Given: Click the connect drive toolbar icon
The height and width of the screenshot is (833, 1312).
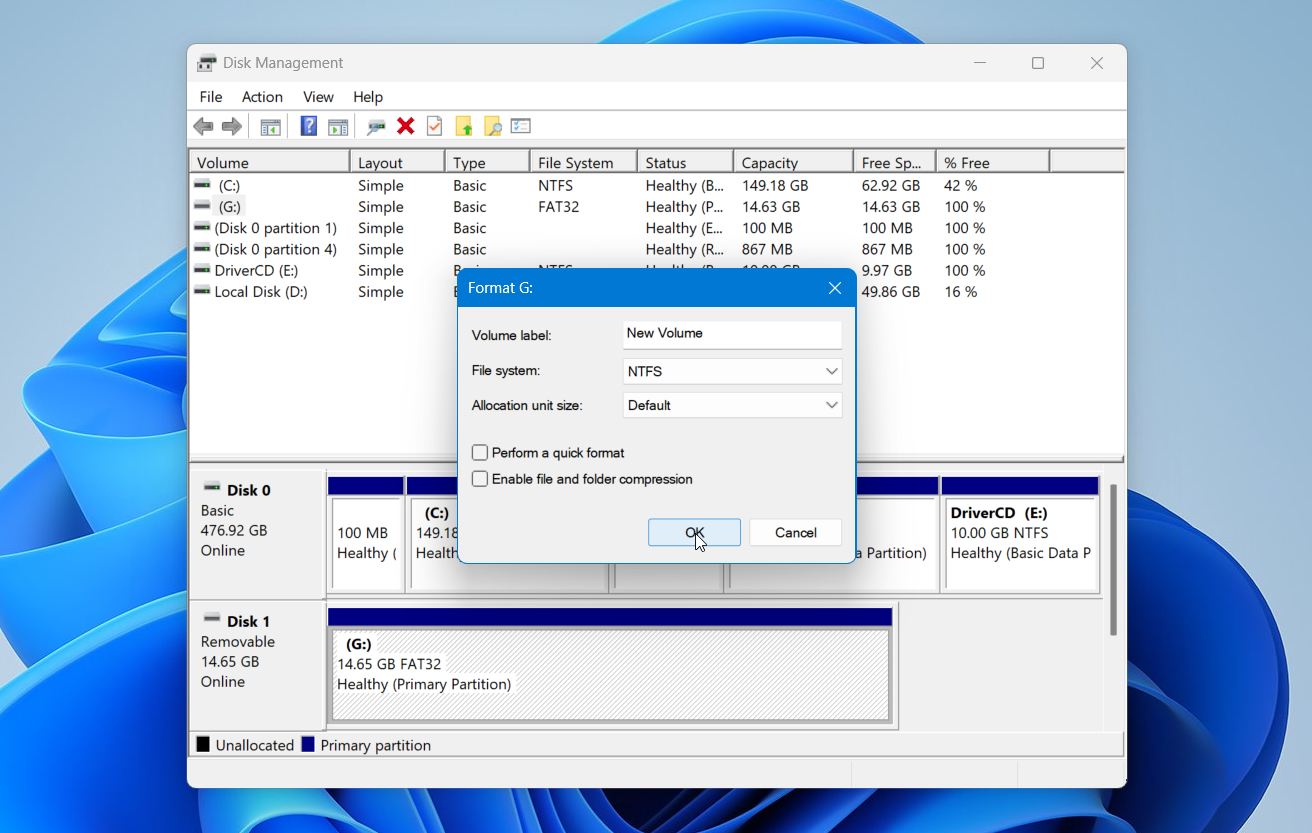Looking at the screenshot, I should [x=376, y=126].
